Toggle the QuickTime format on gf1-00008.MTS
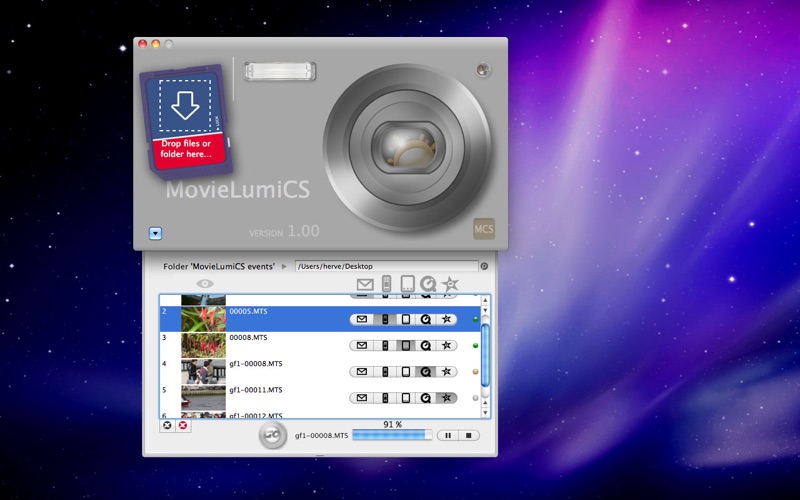Viewport: 800px width, 500px height. [x=426, y=371]
